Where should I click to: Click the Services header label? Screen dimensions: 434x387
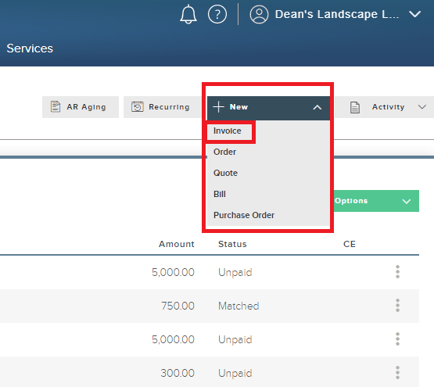(x=30, y=49)
